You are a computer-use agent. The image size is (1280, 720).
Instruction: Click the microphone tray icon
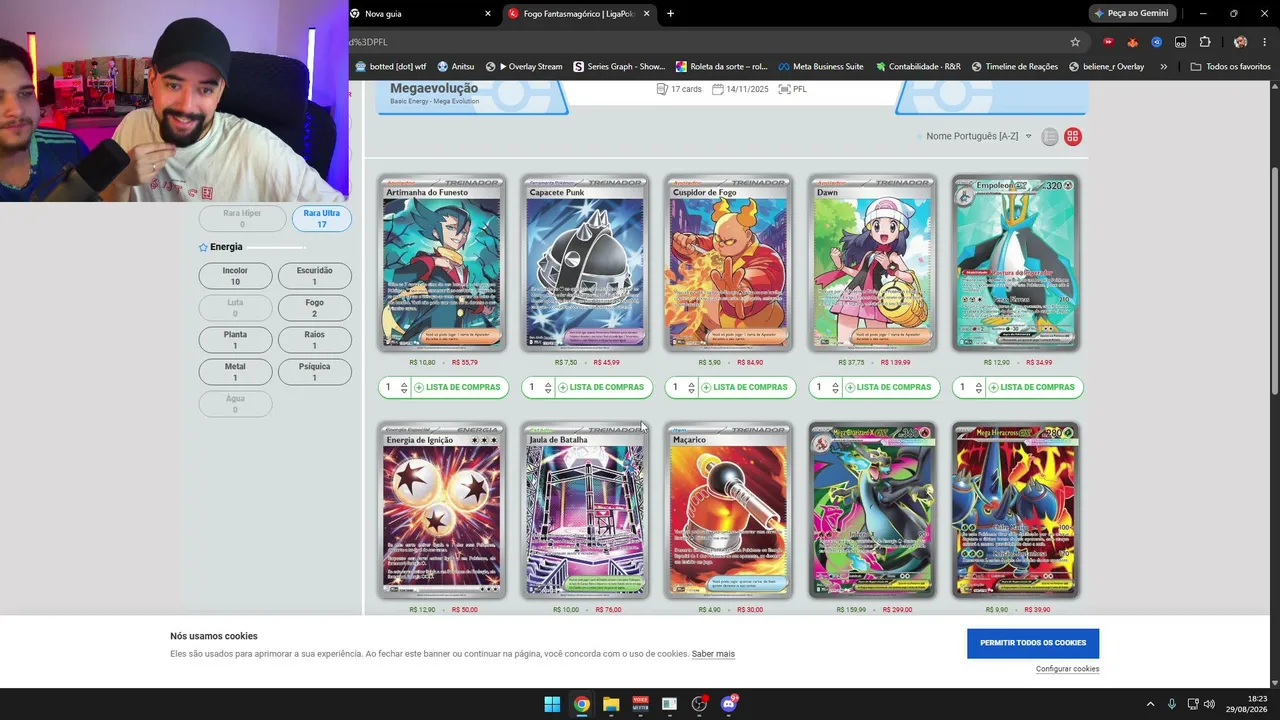[1171, 704]
